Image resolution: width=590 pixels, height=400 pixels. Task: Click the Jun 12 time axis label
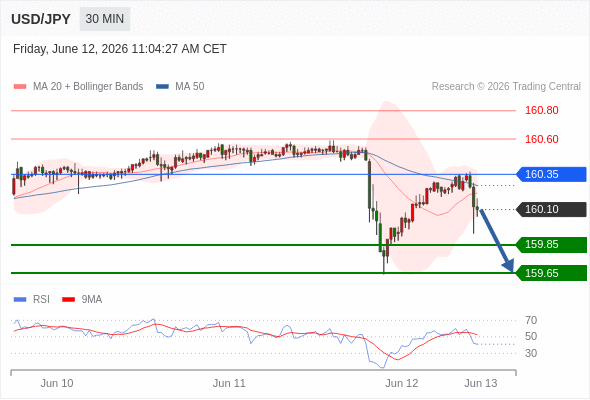coord(401,383)
